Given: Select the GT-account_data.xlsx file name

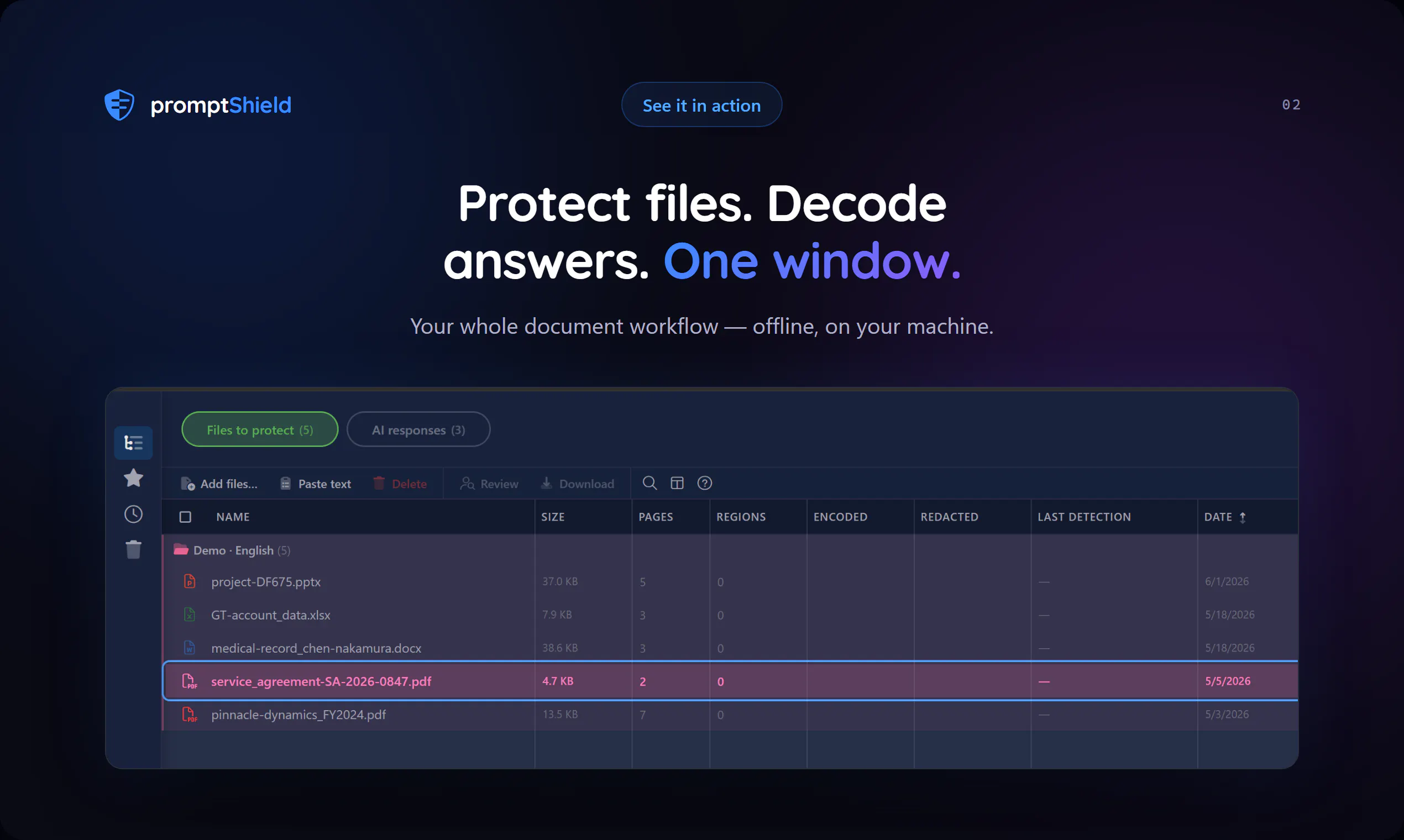Looking at the screenshot, I should [271, 615].
